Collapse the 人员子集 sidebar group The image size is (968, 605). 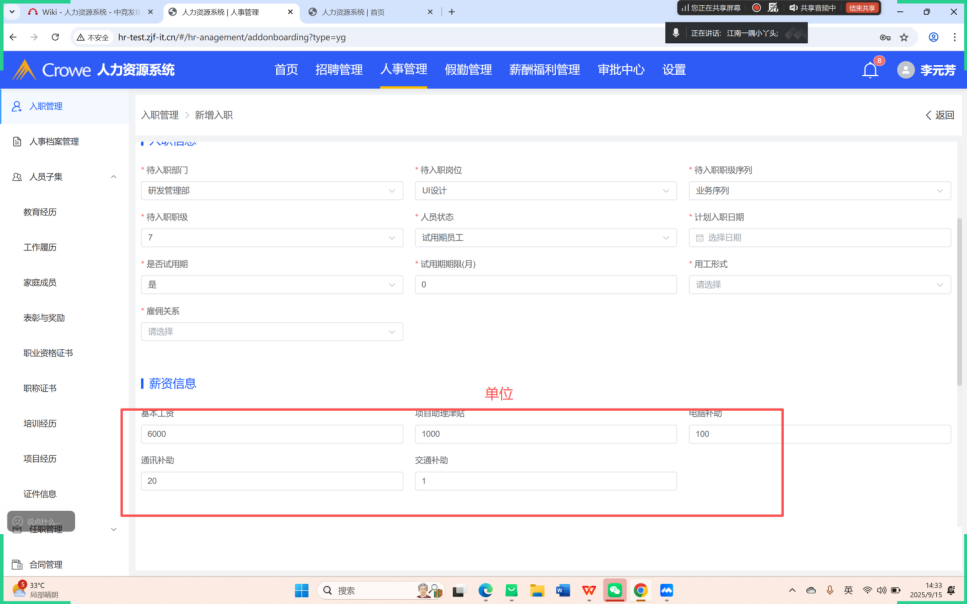coord(114,177)
